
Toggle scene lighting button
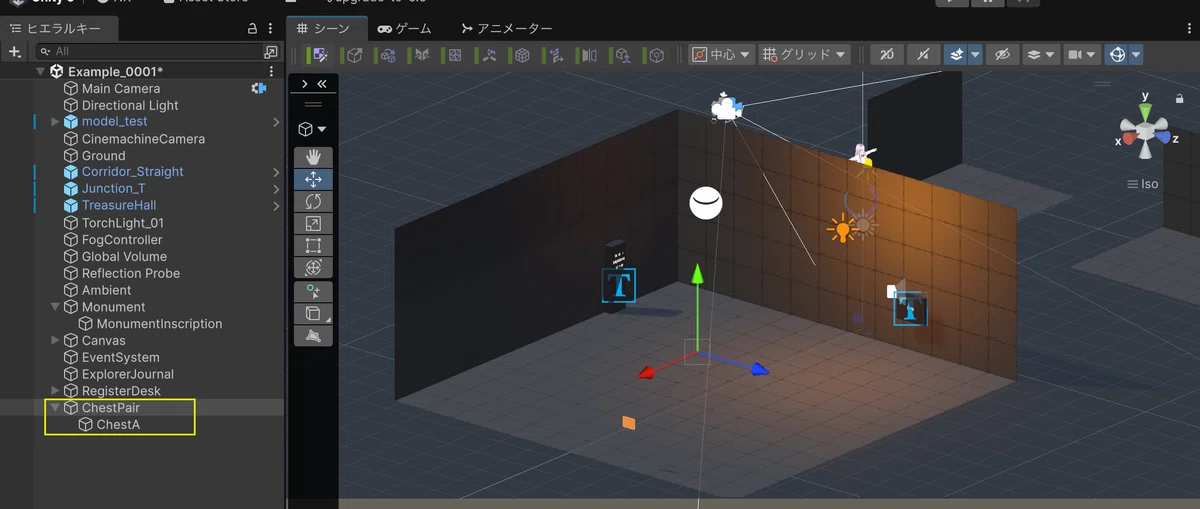(x=923, y=55)
